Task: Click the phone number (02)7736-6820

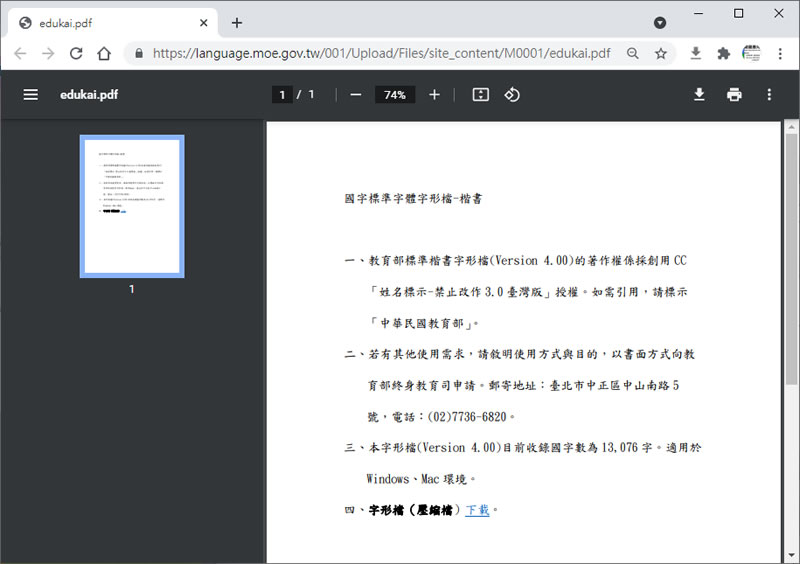Action: coord(467,417)
